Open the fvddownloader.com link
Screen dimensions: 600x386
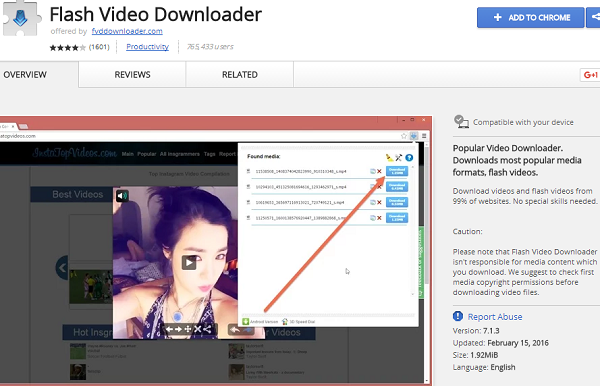(x=127, y=31)
